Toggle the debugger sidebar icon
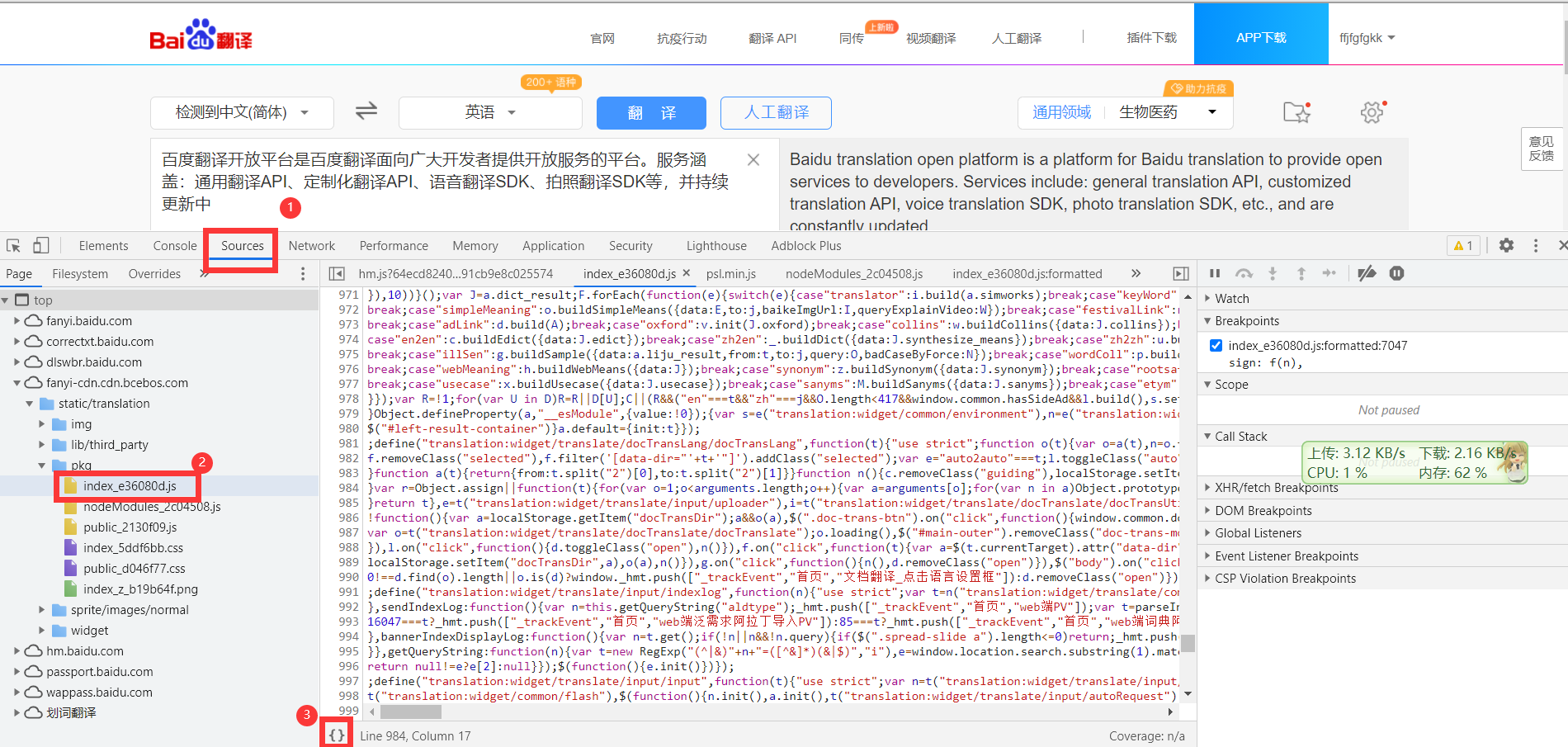This screenshot has height=747, width=1568. tap(1181, 274)
